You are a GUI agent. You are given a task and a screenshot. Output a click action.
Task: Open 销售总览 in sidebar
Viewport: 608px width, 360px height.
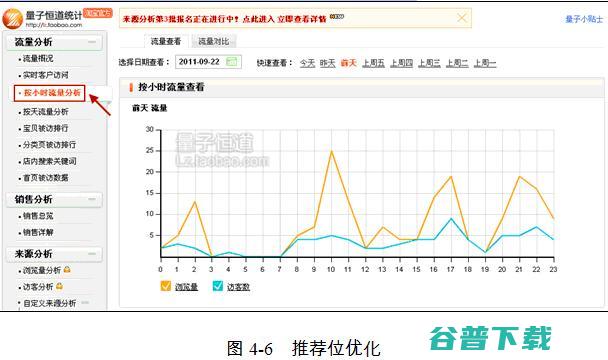[x=38, y=216]
